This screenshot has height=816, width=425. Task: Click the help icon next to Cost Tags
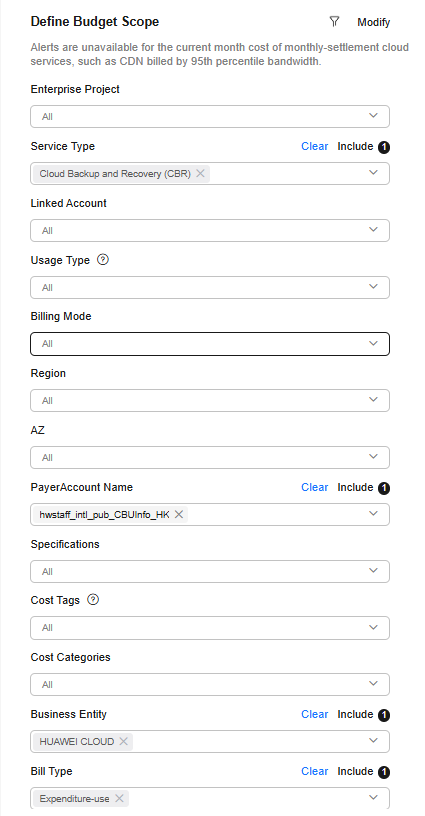(x=93, y=600)
